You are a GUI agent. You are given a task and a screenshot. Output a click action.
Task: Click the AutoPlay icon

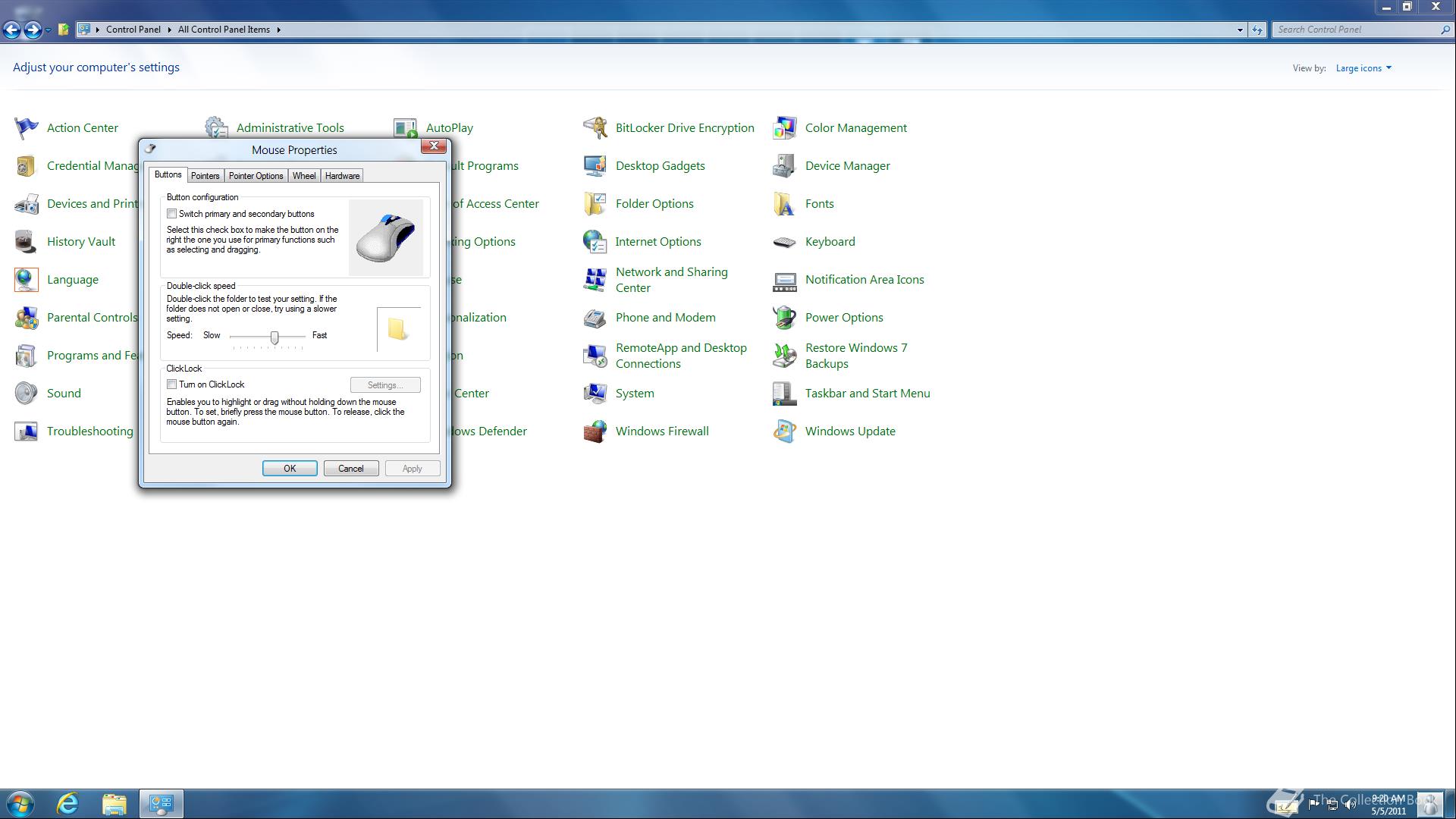click(x=406, y=127)
